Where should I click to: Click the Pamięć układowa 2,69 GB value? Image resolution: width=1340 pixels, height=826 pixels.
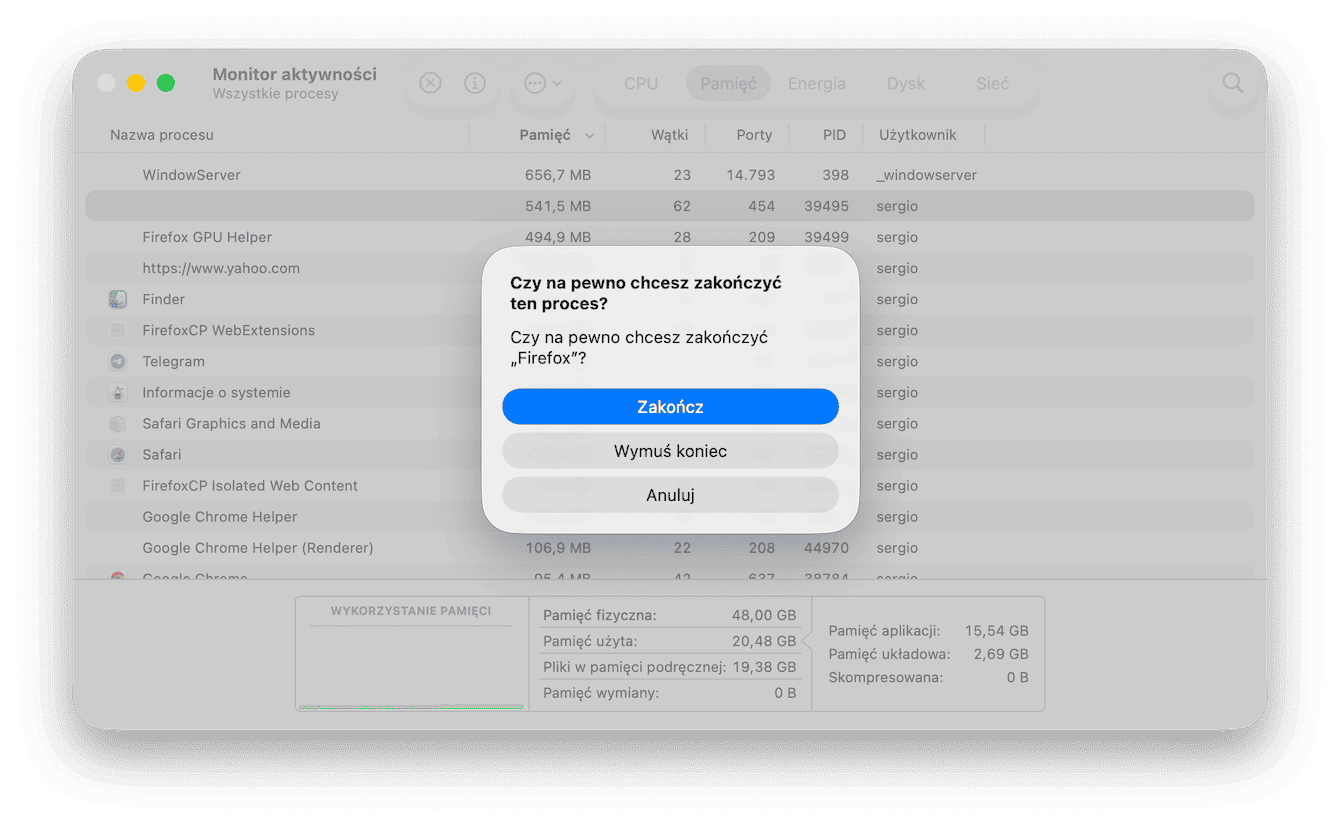point(1001,654)
